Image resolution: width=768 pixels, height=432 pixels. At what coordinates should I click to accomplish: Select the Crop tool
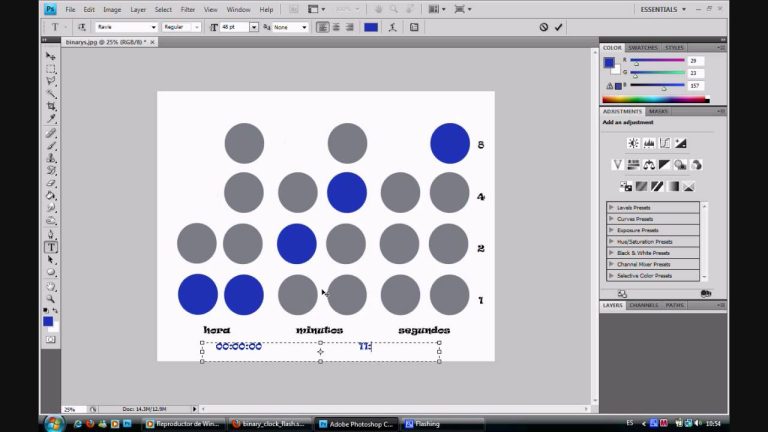click(51, 106)
